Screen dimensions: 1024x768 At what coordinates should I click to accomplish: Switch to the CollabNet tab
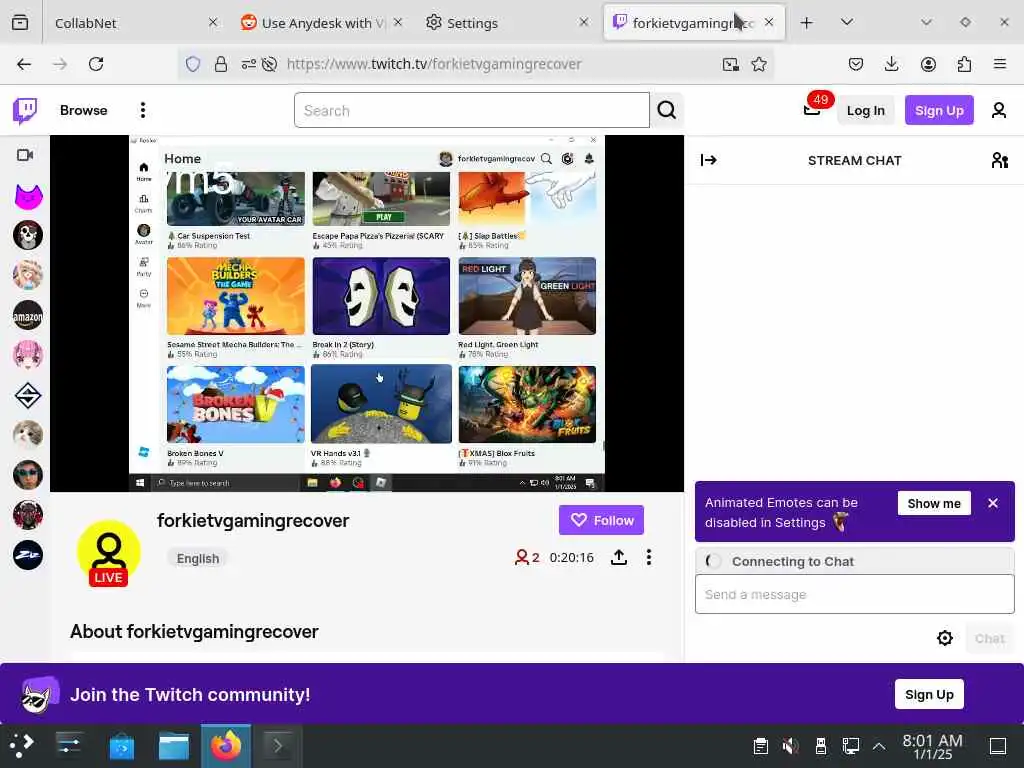click(134, 23)
